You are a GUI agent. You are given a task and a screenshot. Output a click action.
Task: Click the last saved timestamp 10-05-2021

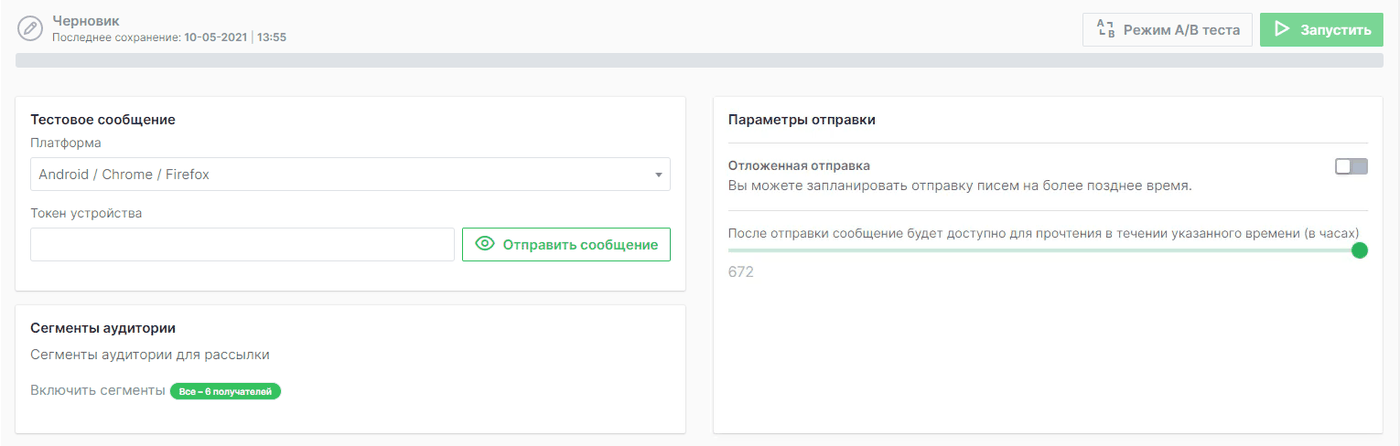pos(215,37)
